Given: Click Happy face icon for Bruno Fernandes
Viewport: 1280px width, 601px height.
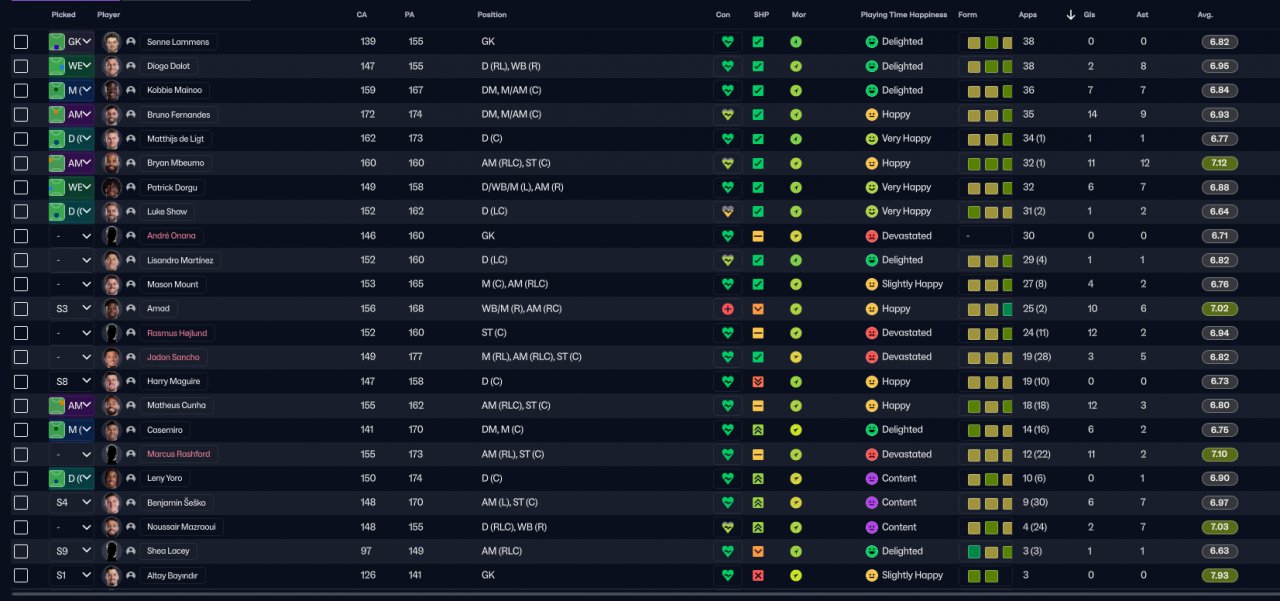Looking at the screenshot, I should (872, 115).
